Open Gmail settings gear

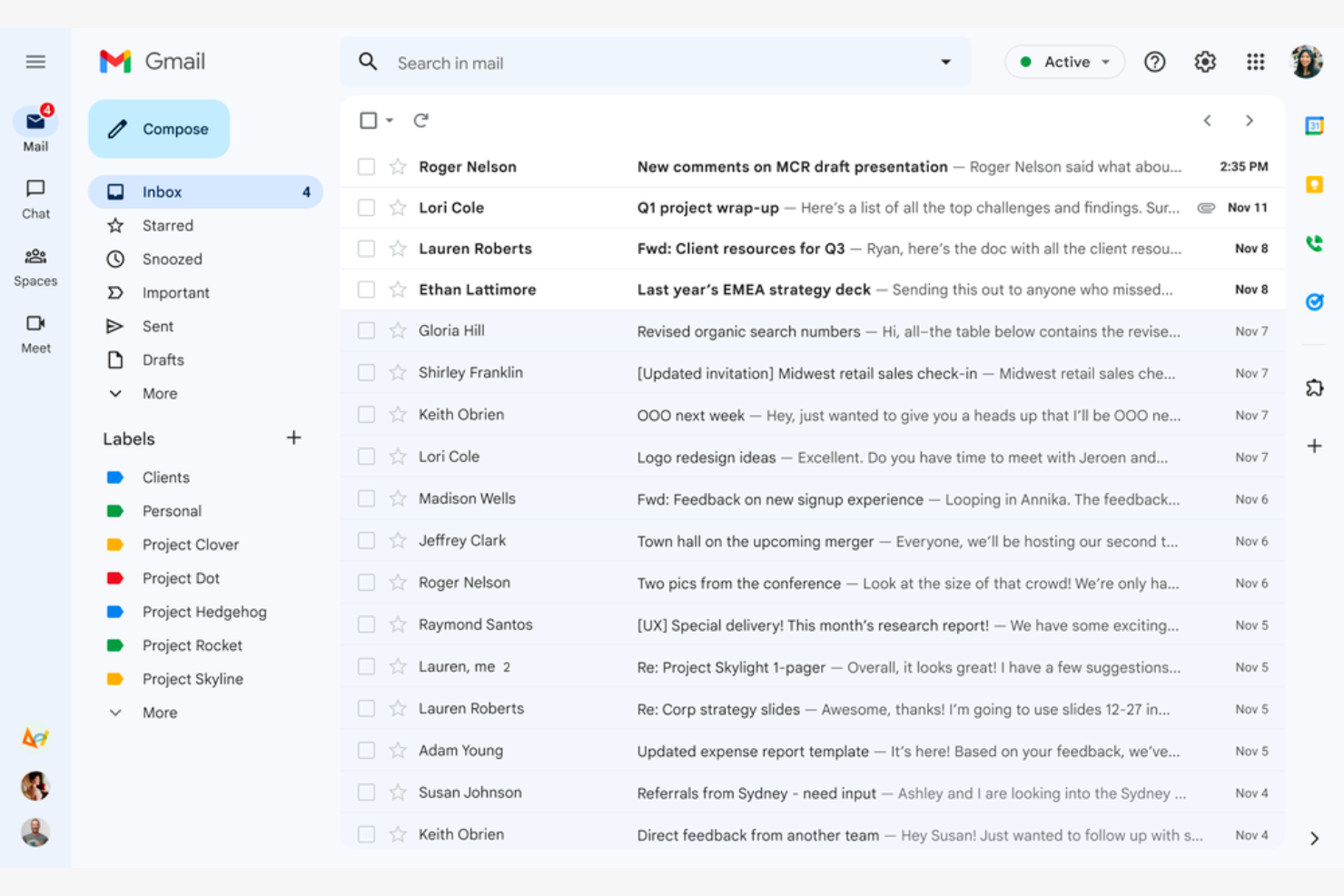tap(1205, 62)
